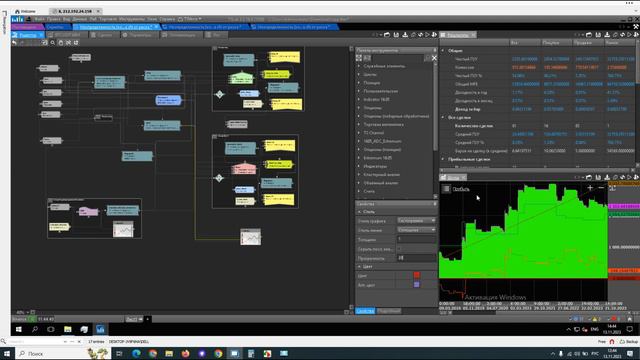Open the chart pane menu icon beside Прибыль
The height and width of the screenshot is (360, 640).
coord(447,189)
